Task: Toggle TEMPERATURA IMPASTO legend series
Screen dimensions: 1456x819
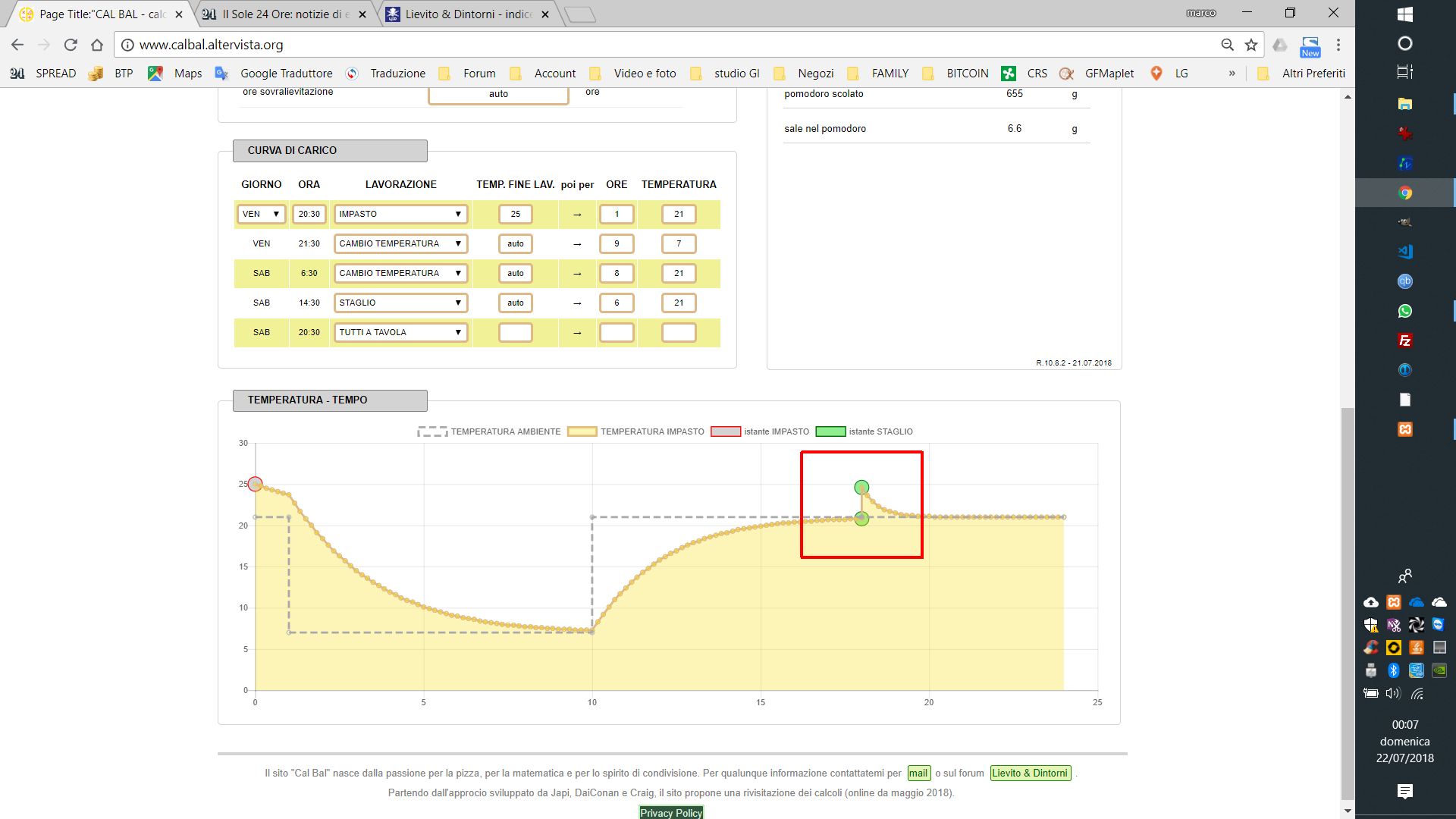Action: [x=635, y=431]
